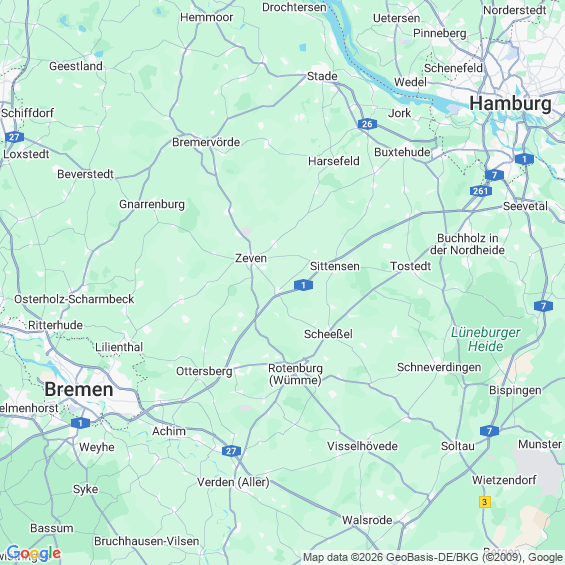
Task: Select the Bremen city label
Action: (79, 390)
